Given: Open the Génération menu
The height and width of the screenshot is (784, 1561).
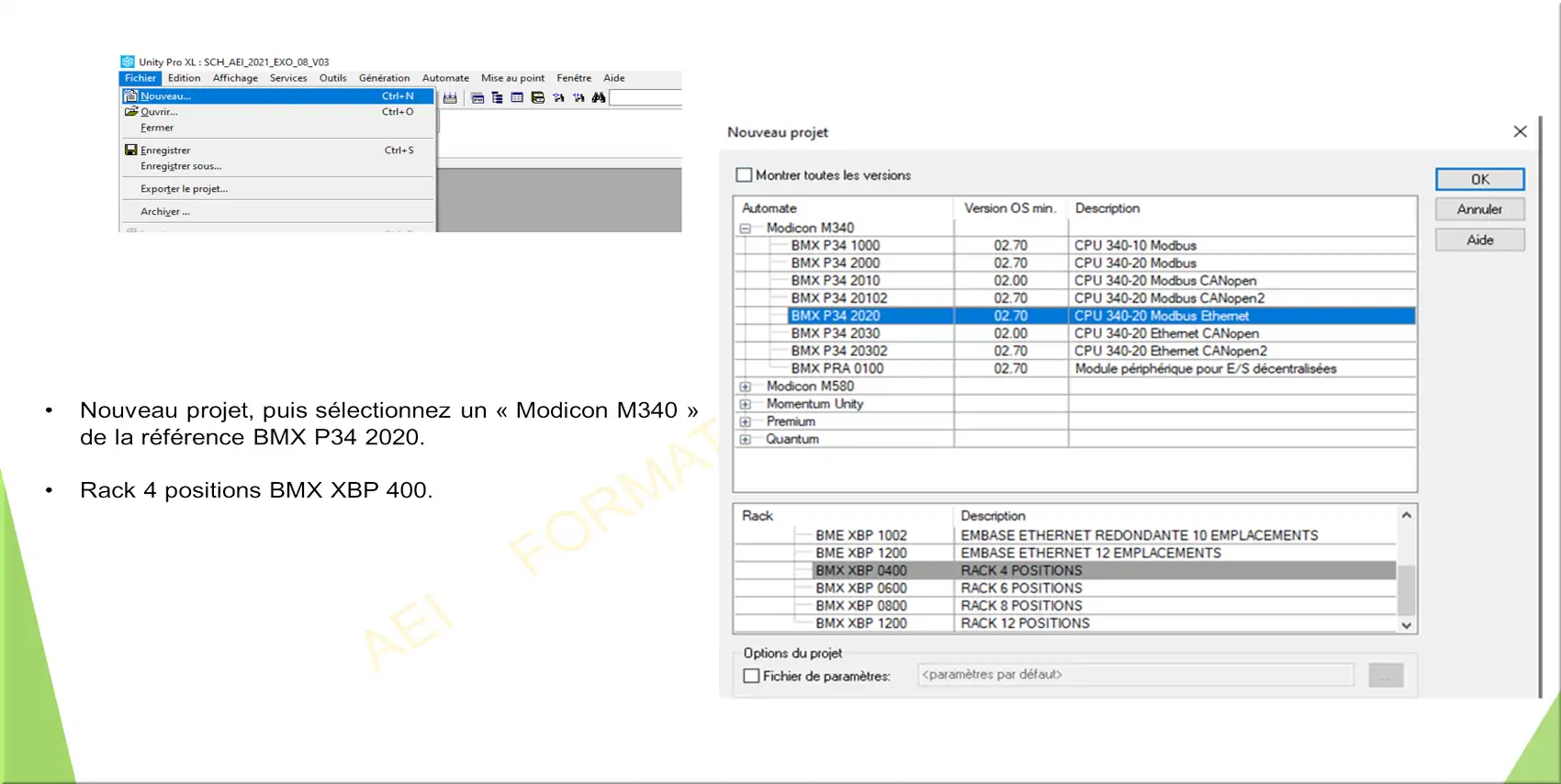Looking at the screenshot, I should point(384,78).
